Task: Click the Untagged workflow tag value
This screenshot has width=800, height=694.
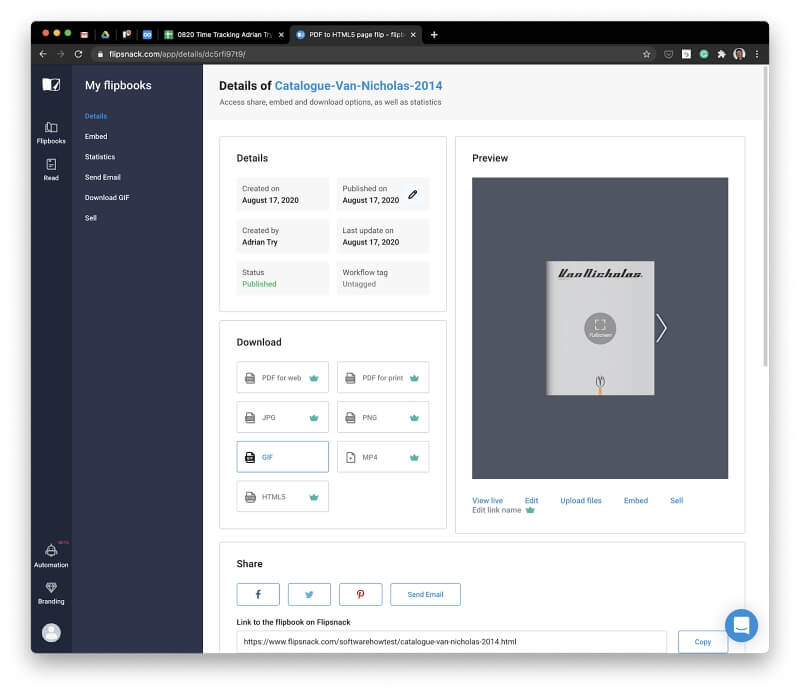Action: pos(359,284)
